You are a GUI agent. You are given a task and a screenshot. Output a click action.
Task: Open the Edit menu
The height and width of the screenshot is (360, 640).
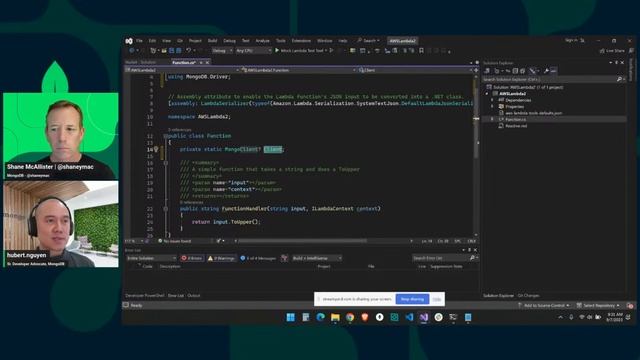tap(152, 41)
